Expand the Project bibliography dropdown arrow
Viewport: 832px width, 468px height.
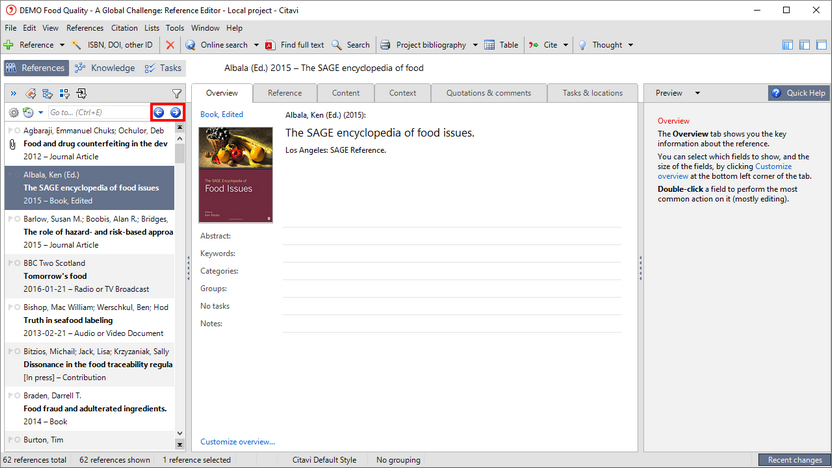(475, 45)
